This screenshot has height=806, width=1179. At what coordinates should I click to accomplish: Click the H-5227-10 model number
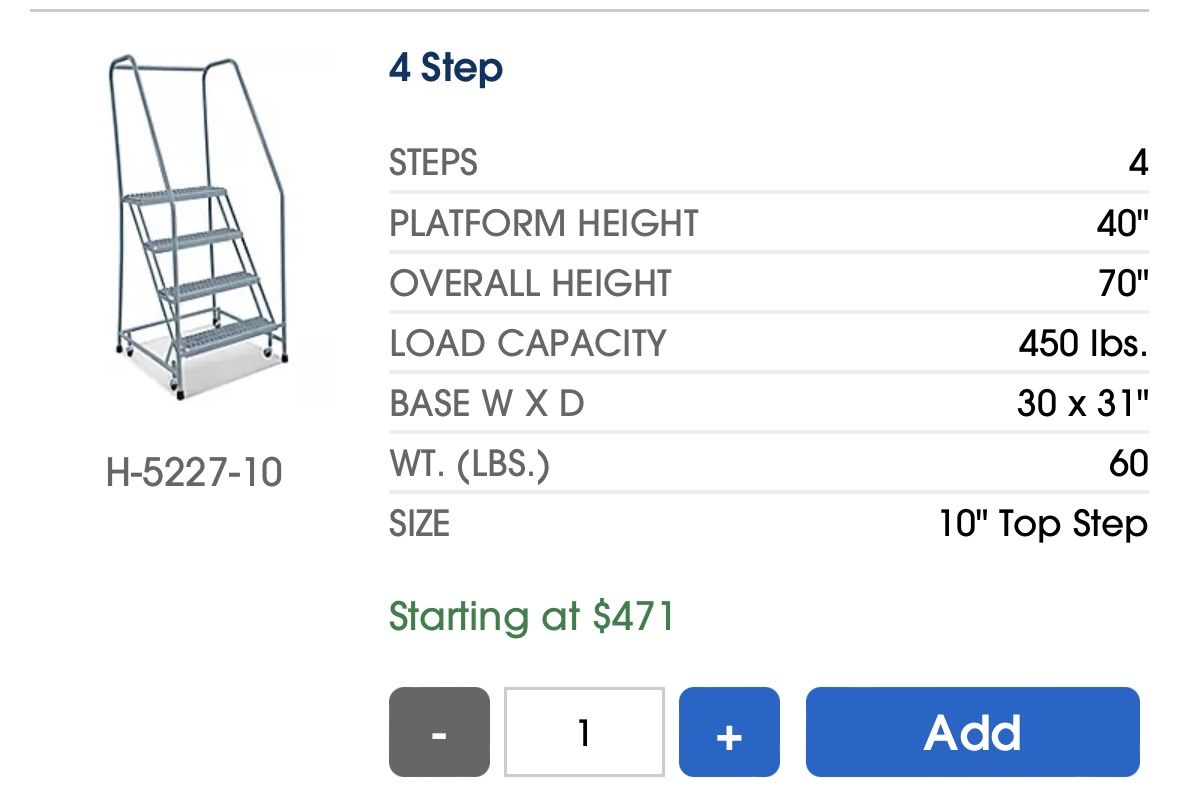195,474
